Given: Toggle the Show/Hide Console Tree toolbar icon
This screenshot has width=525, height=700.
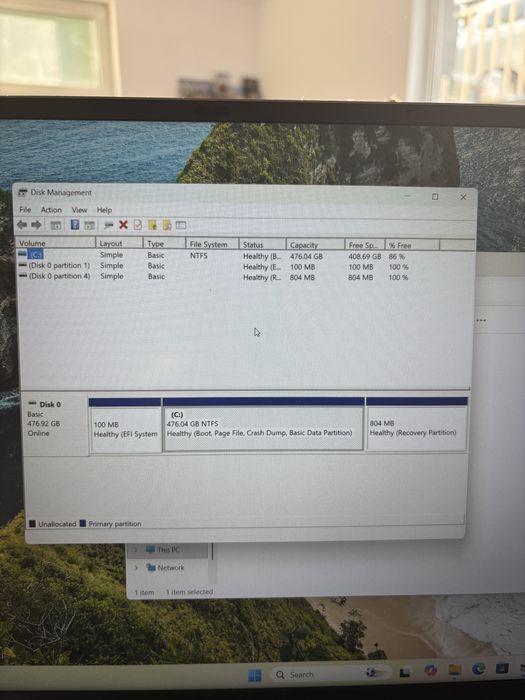Looking at the screenshot, I should [55, 225].
